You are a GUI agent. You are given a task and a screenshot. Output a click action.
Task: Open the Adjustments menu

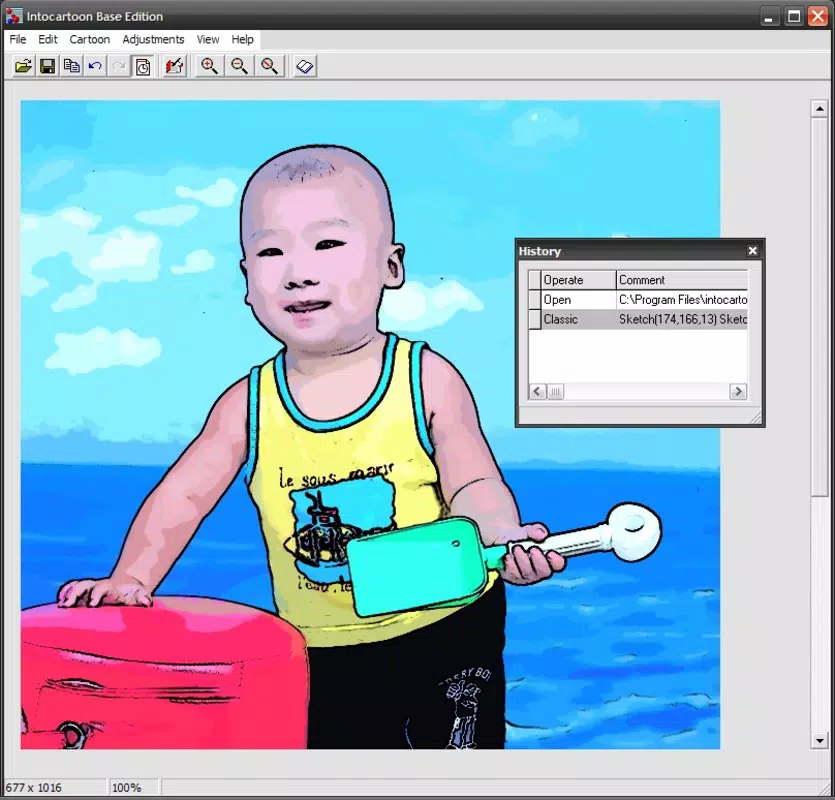pyautogui.click(x=153, y=39)
